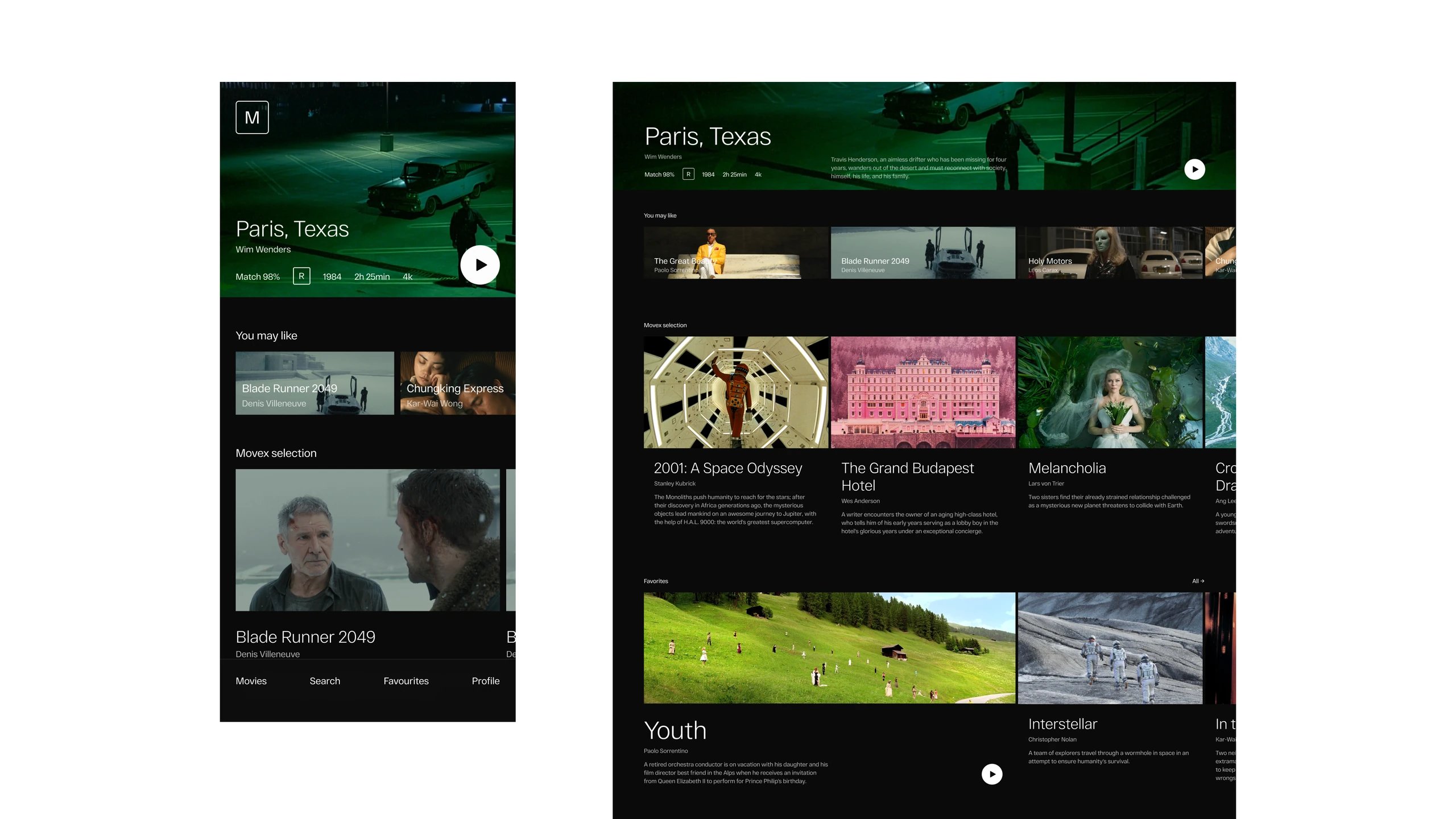Play the Youth film in Favorites
1456x819 pixels.
coord(992,774)
